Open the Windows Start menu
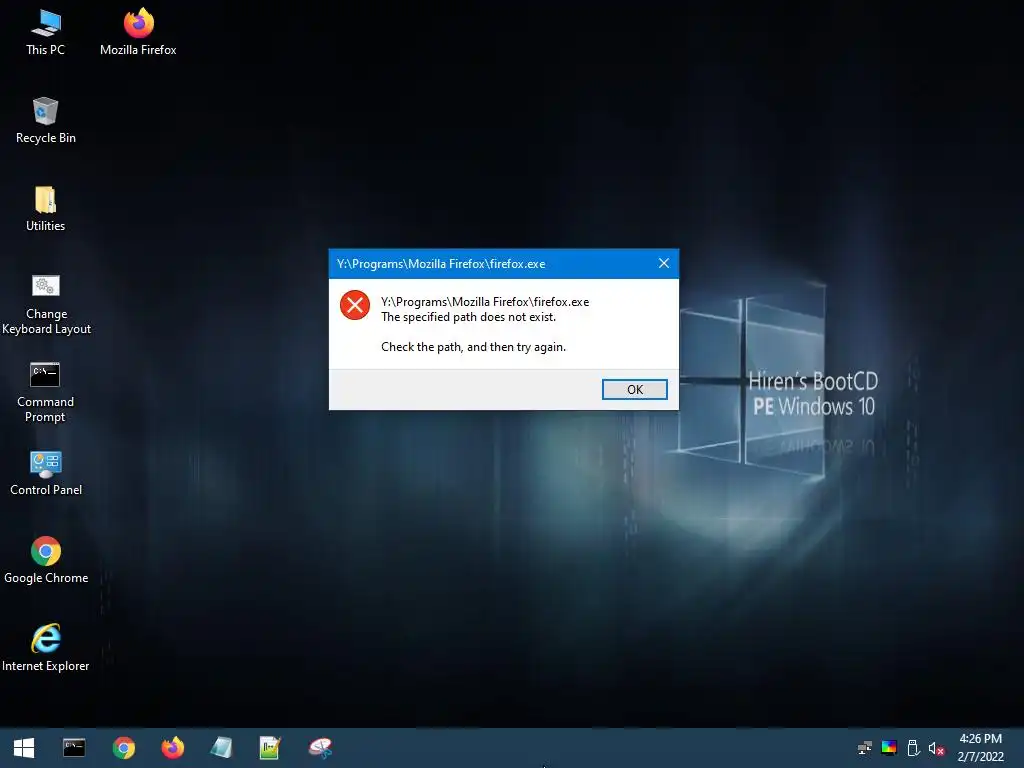Viewport: 1024px width, 768px height. (x=24, y=748)
